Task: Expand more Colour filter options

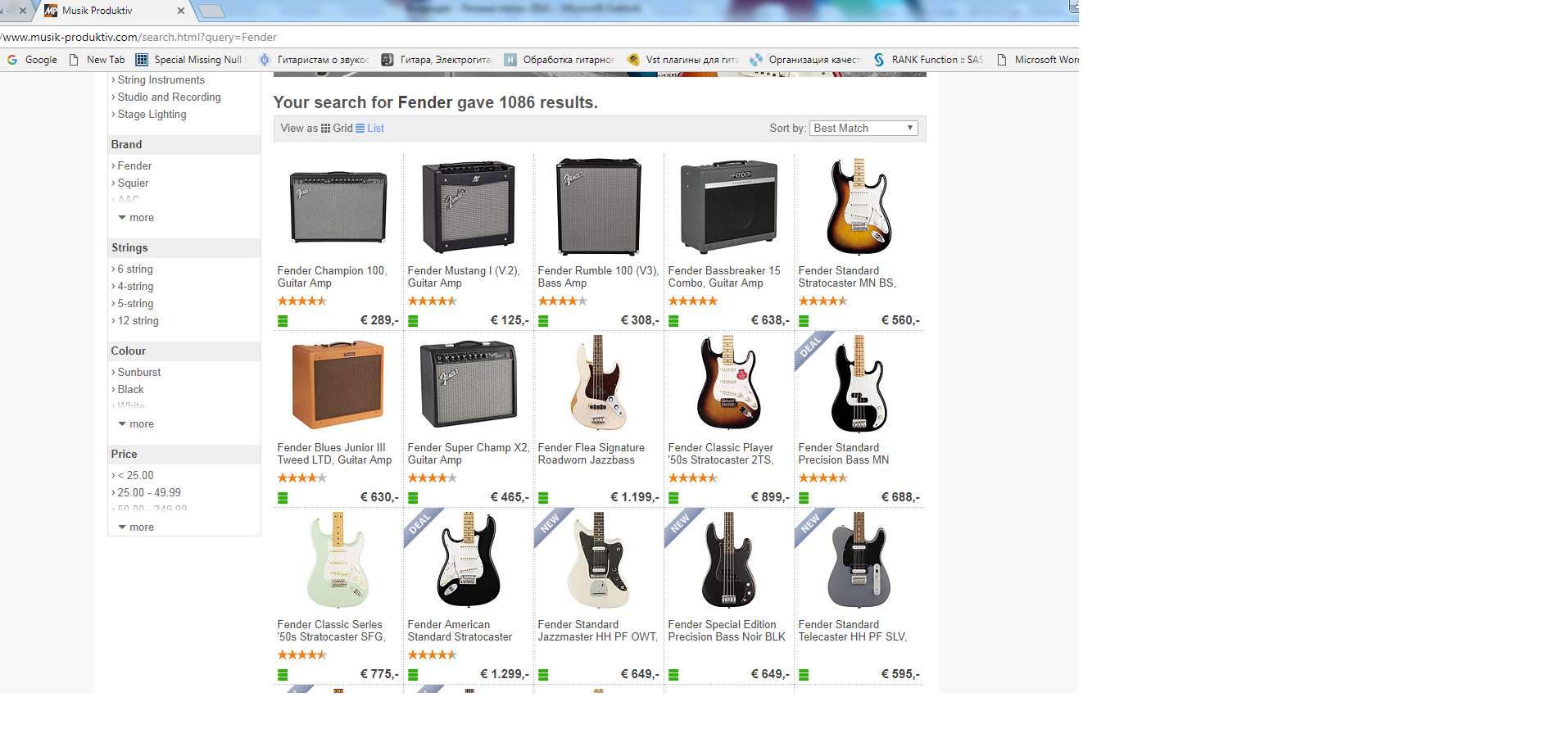Action: pos(136,424)
